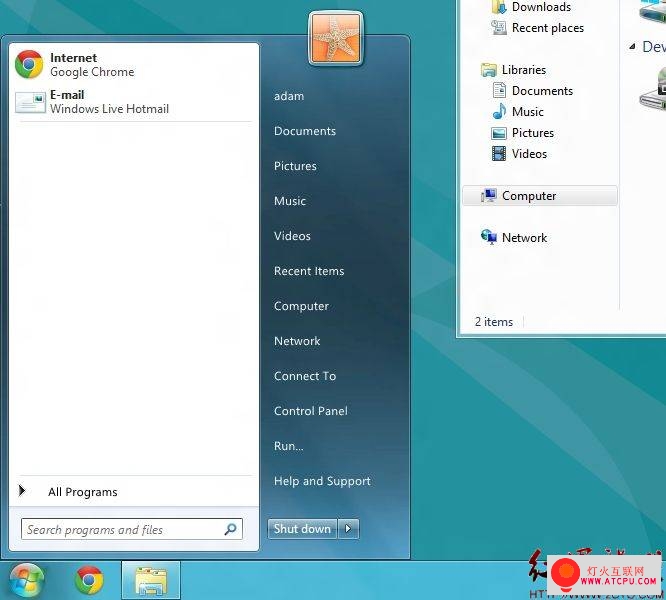The width and height of the screenshot is (666, 600).
Task: Open Computer from the Start menu
Action: tap(301, 306)
